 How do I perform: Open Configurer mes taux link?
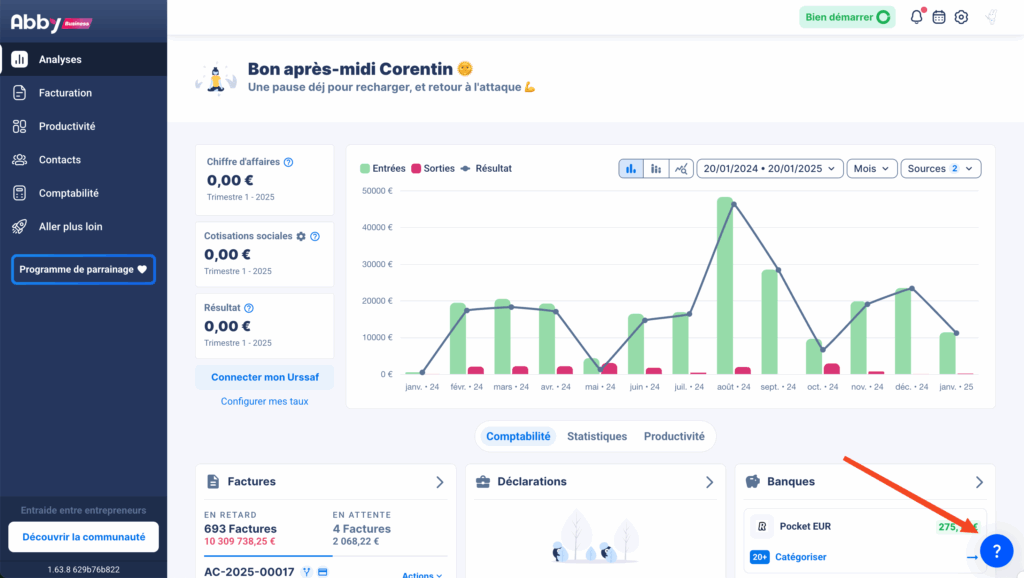[263, 400]
